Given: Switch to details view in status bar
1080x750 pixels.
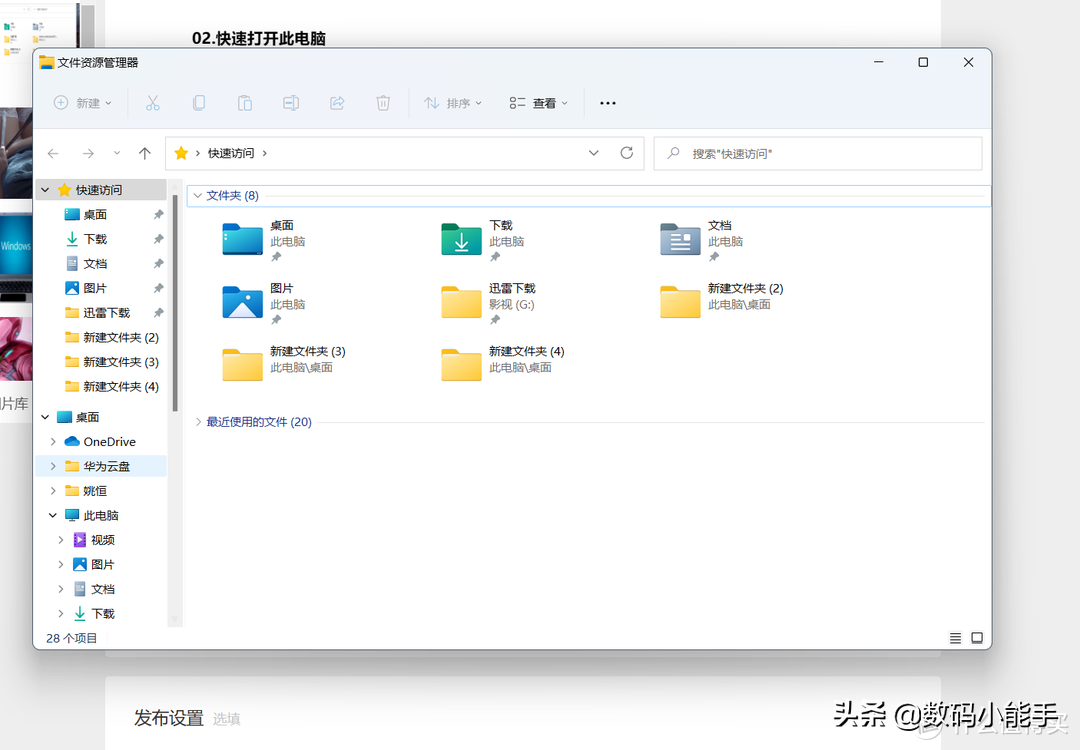Looking at the screenshot, I should tap(955, 638).
